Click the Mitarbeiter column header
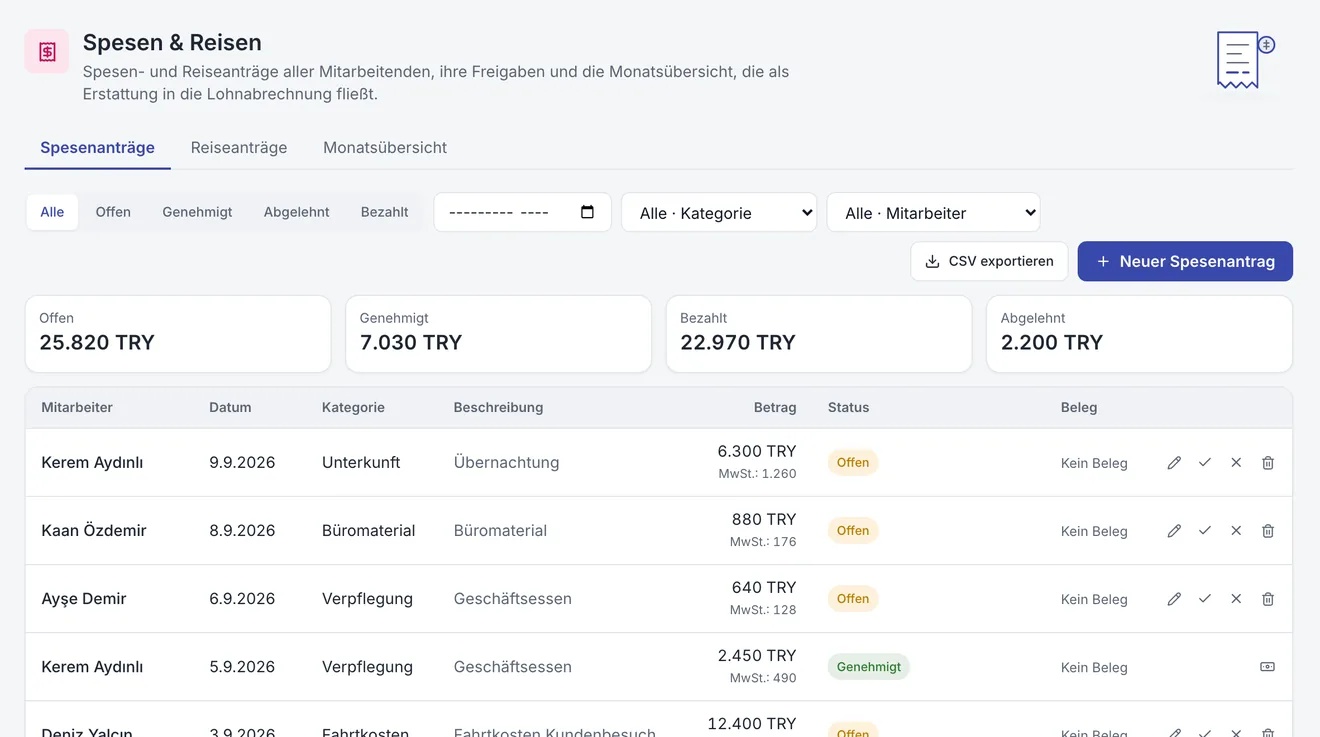Screen dimensions: 1320x737 point(77,408)
